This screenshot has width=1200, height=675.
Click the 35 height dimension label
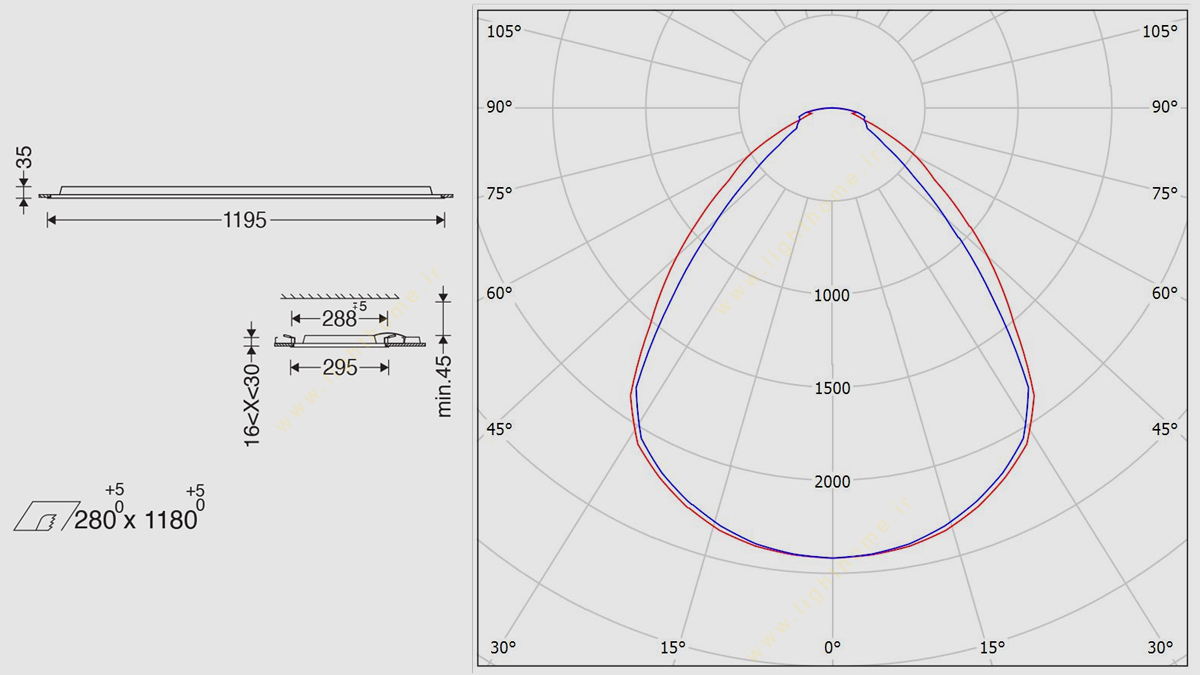(x=24, y=157)
